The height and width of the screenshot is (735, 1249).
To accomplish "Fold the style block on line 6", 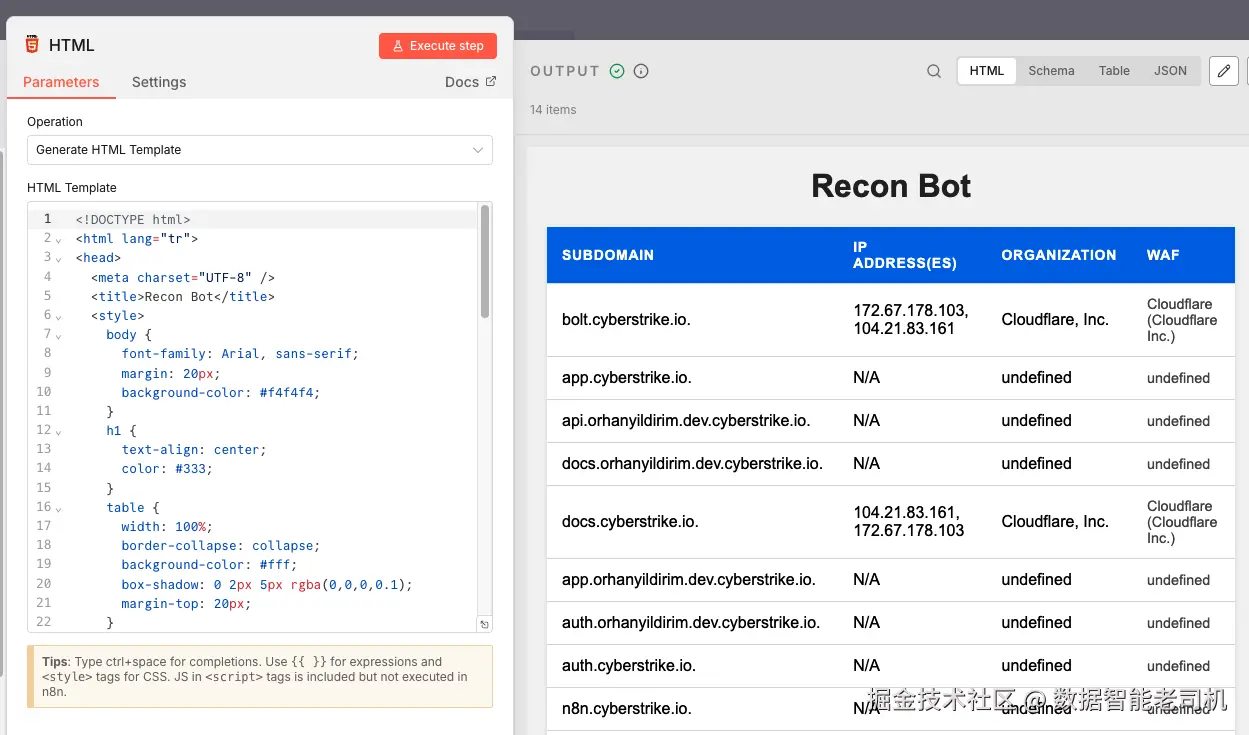I will [59, 316].
